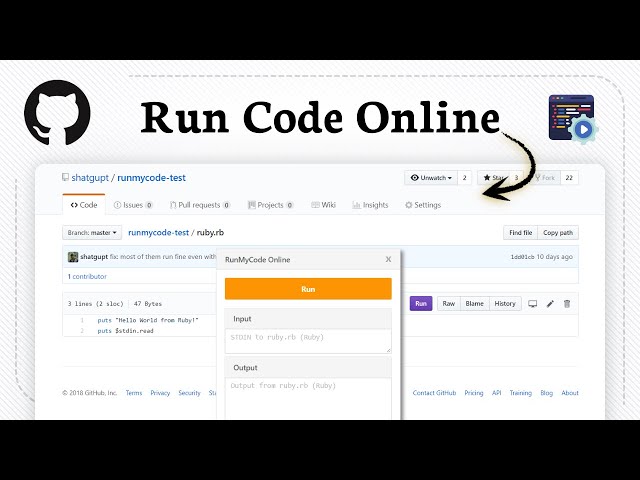Open the file History

point(505,303)
